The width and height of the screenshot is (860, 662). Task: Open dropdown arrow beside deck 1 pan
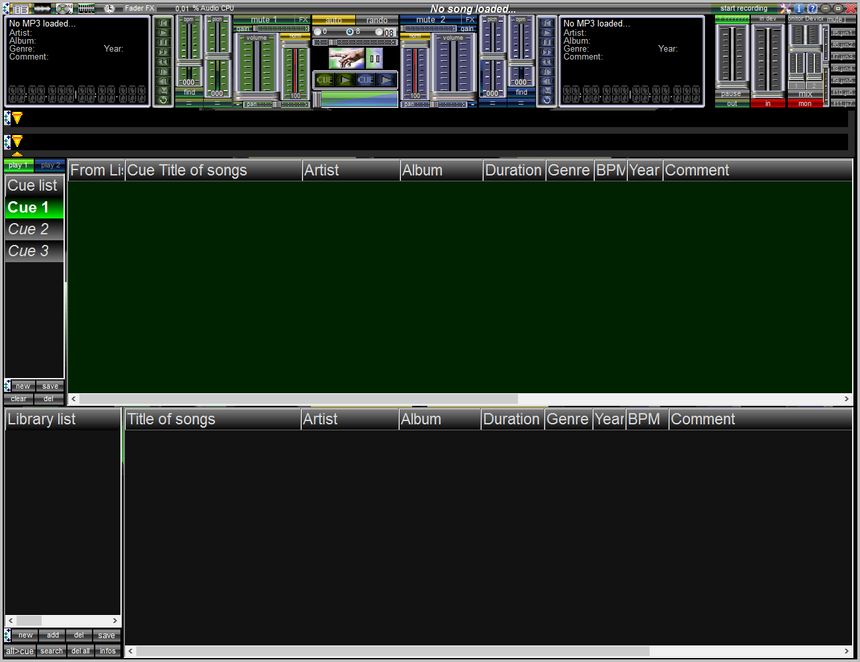[238, 104]
